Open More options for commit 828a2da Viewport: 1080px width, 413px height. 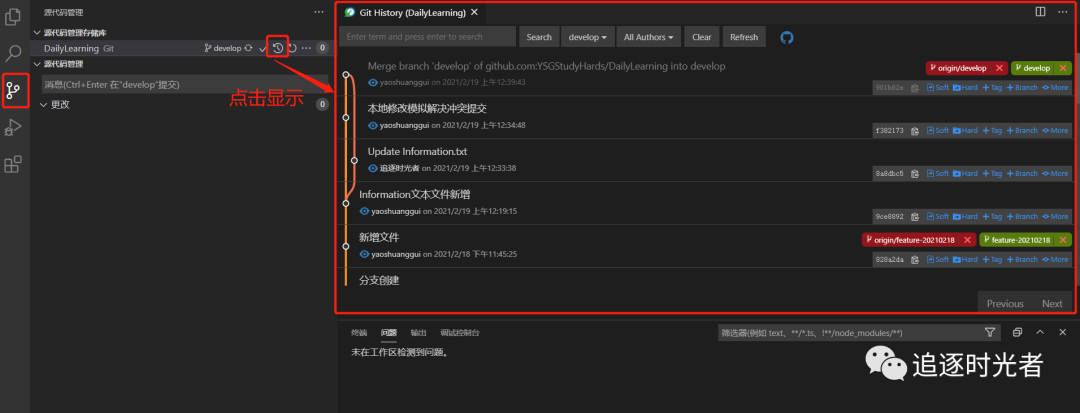click(1055, 260)
